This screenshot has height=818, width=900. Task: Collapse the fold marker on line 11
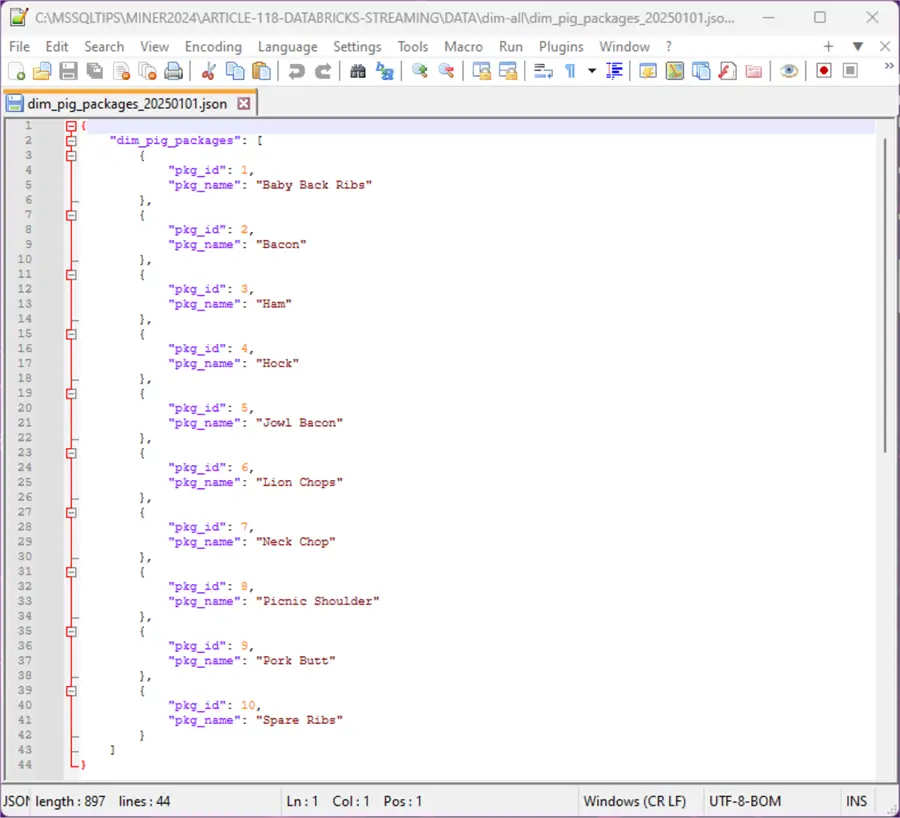[71, 274]
